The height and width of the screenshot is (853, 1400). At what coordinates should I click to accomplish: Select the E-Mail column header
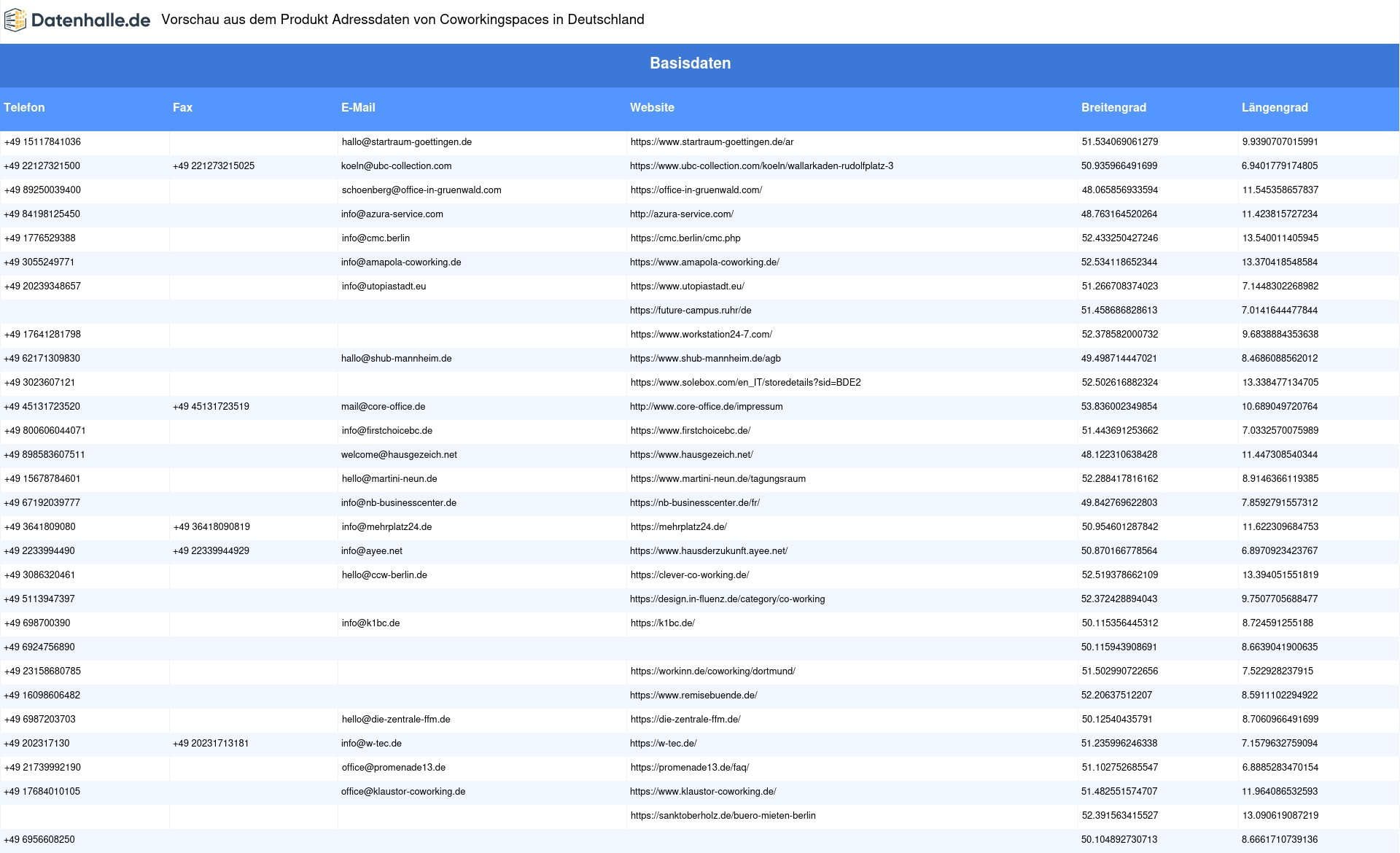tap(358, 108)
